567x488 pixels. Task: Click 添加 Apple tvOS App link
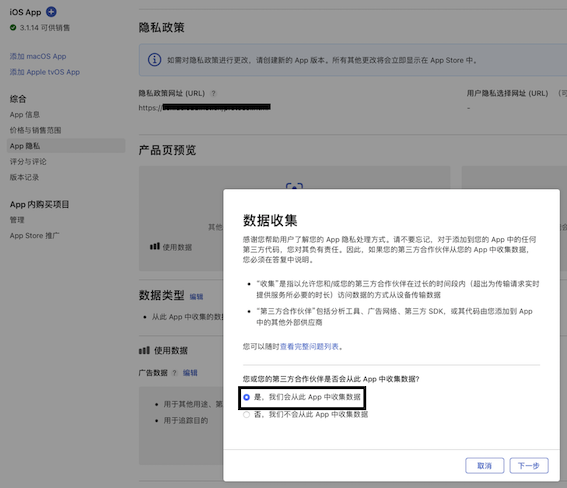45,72
